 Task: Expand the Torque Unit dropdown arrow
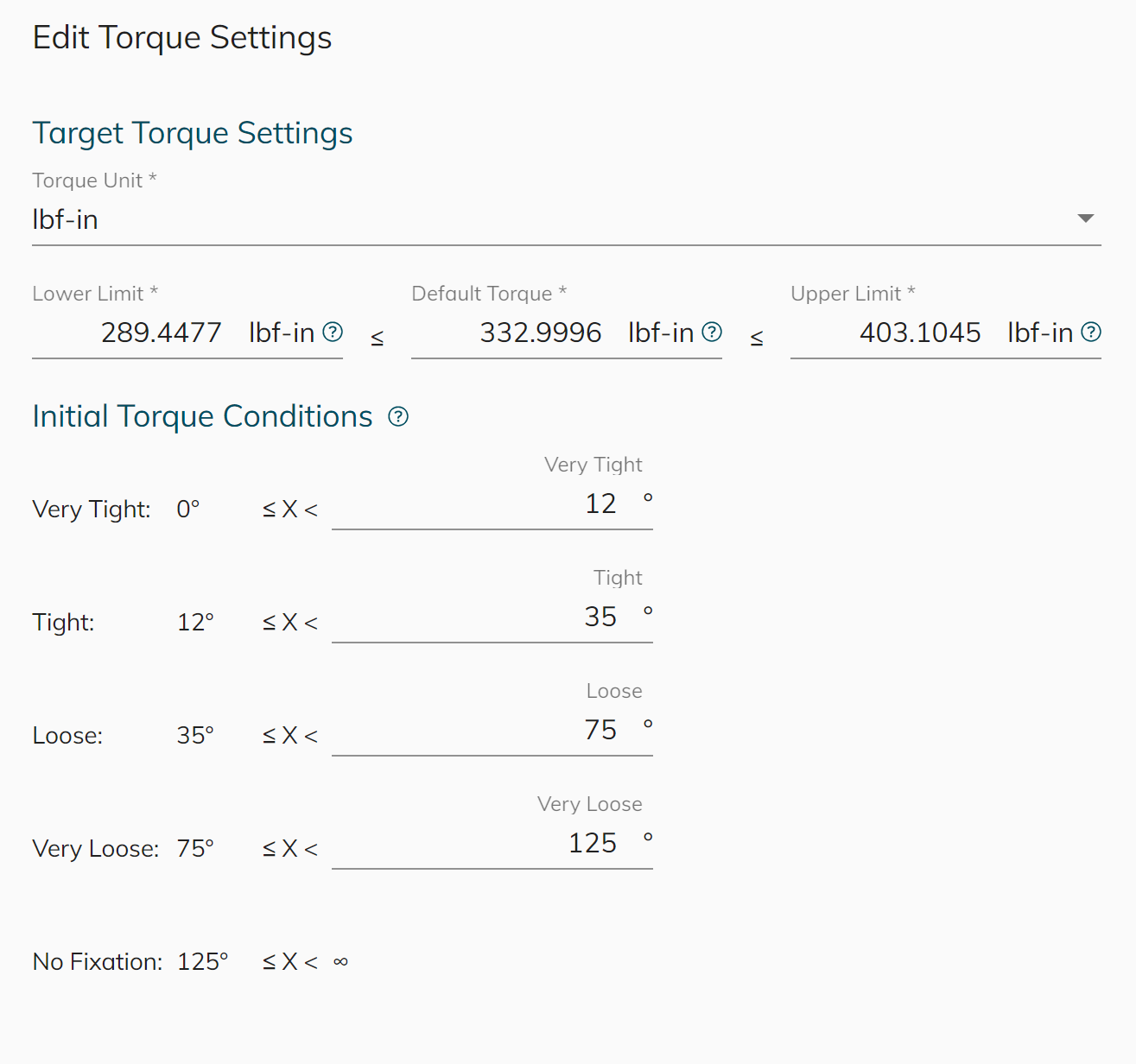pyautogui.click(x=1086, y=218)
